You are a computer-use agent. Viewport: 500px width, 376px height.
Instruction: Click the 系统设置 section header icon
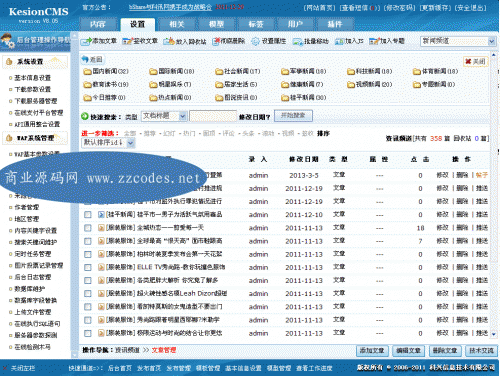[9, 62]
